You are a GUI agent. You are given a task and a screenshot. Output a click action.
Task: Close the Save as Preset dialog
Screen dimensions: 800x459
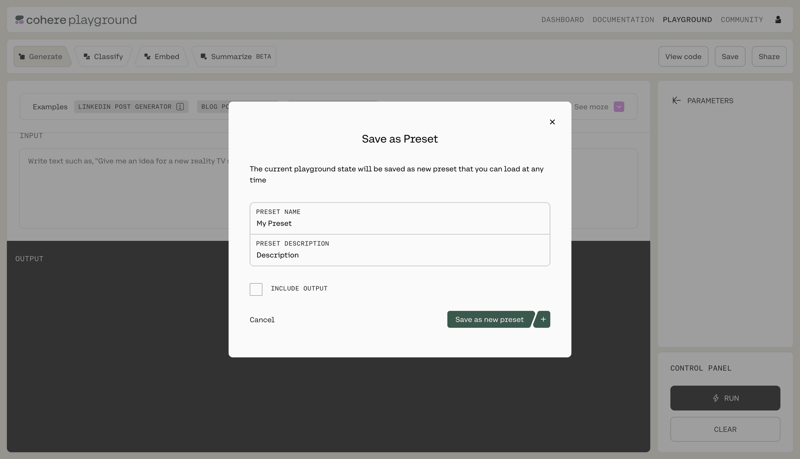pyautogui.click(x=552, y=122)
